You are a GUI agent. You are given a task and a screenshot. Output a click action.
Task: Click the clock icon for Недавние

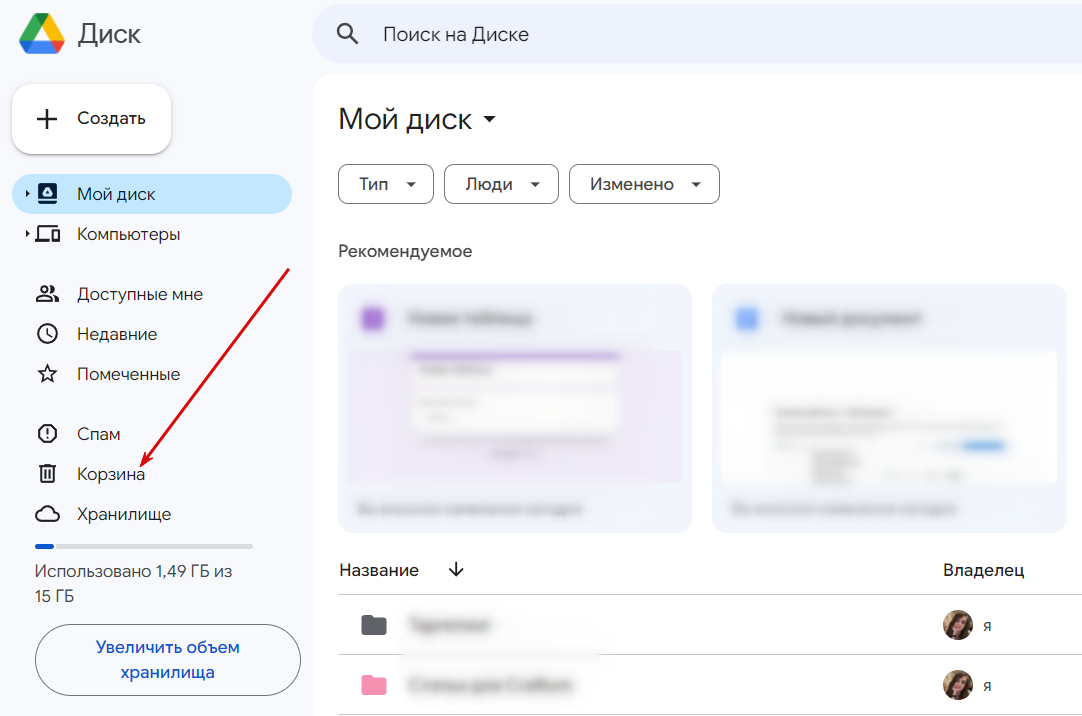(47, 334)
